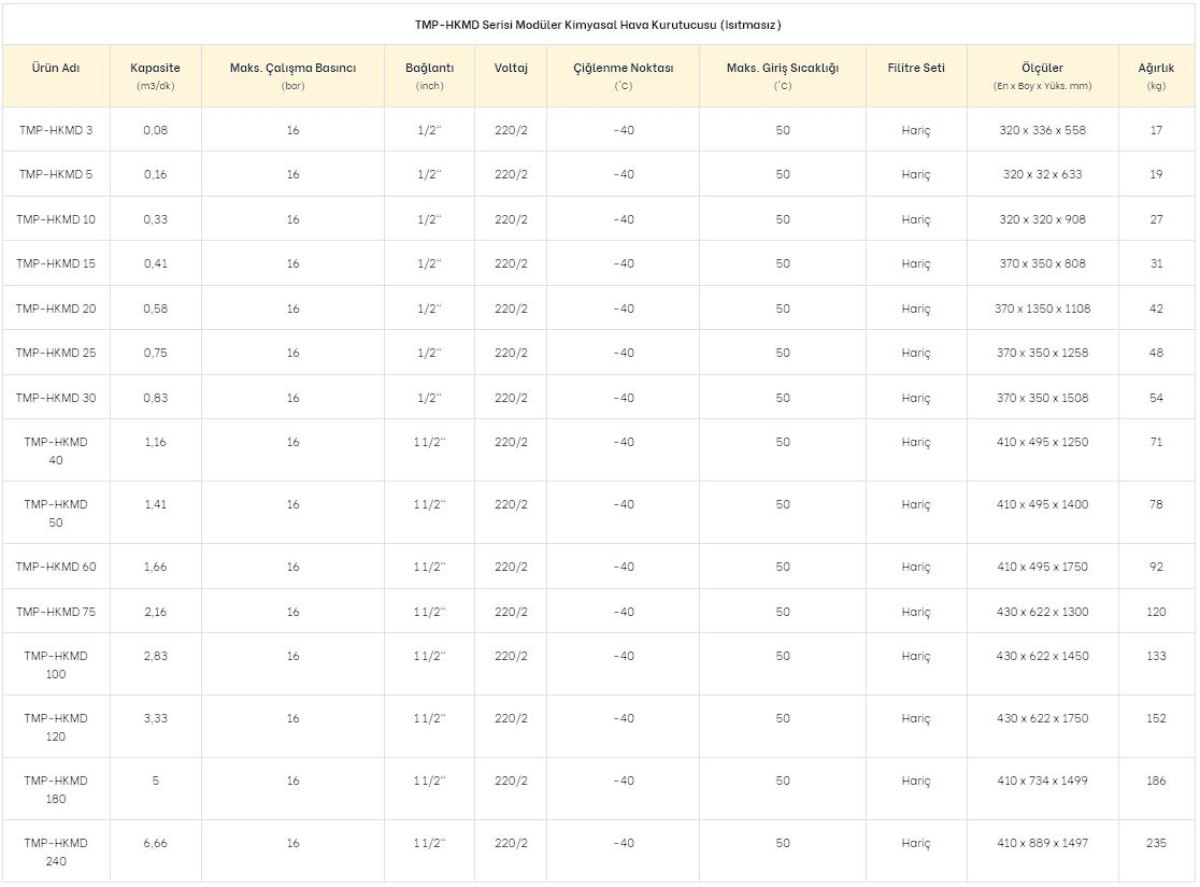The image size is (1200, 887).
Task: Select the dimensions 320 x 32 x 633
Action: click(x=1043, y=174)
